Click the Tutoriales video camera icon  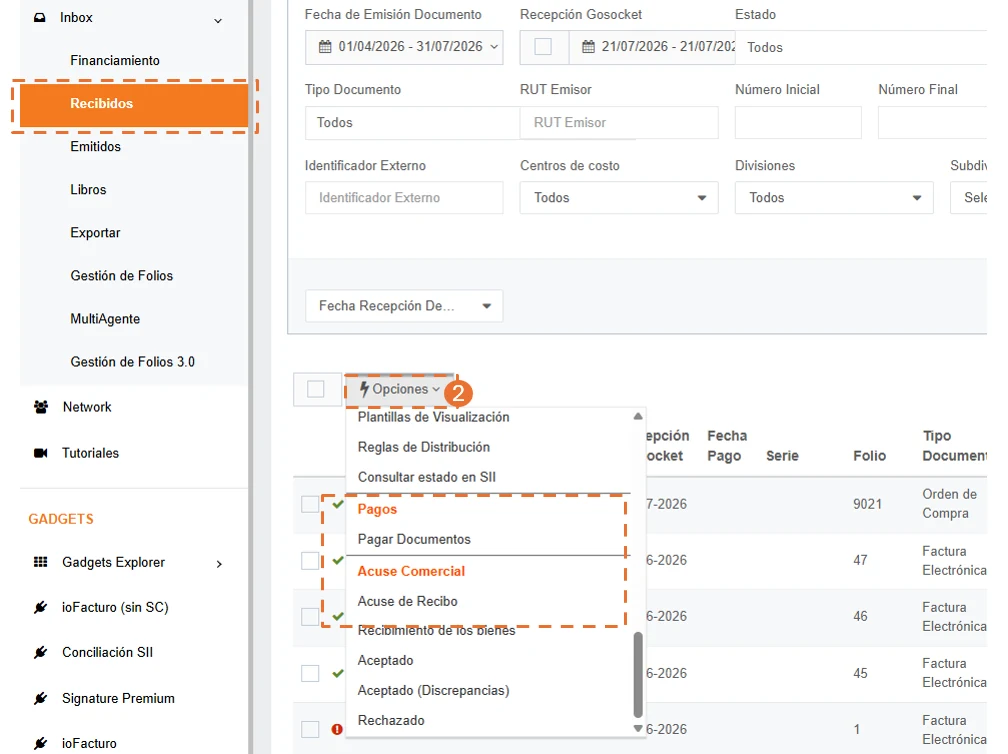40,453
